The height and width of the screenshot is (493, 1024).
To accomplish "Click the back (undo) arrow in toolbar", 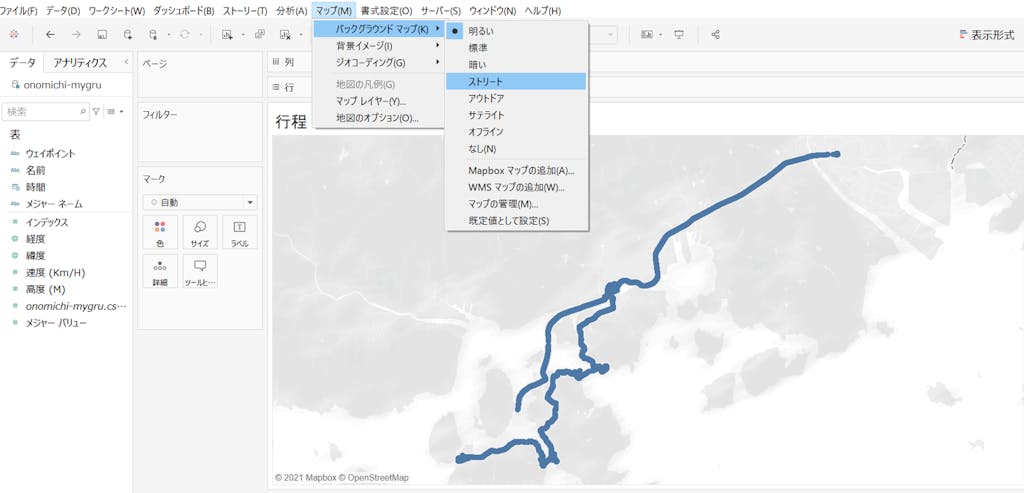I will pyautogui.click(x=50, y=35).
